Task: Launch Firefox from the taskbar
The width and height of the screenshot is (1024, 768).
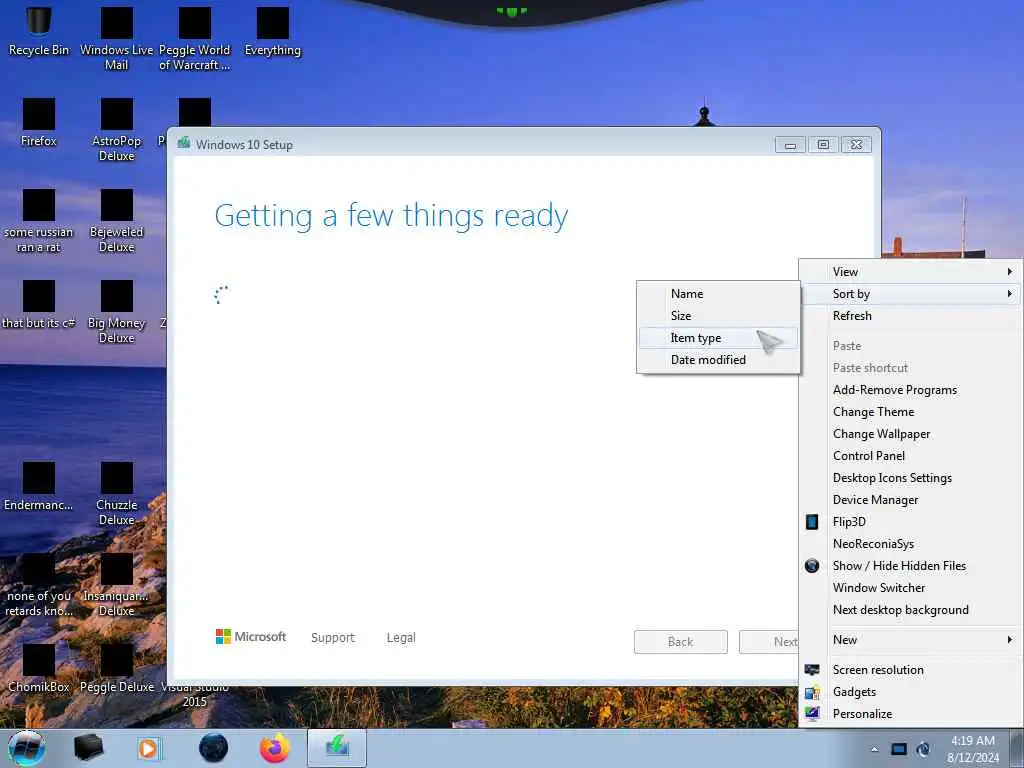Action: tap(275, 748)
